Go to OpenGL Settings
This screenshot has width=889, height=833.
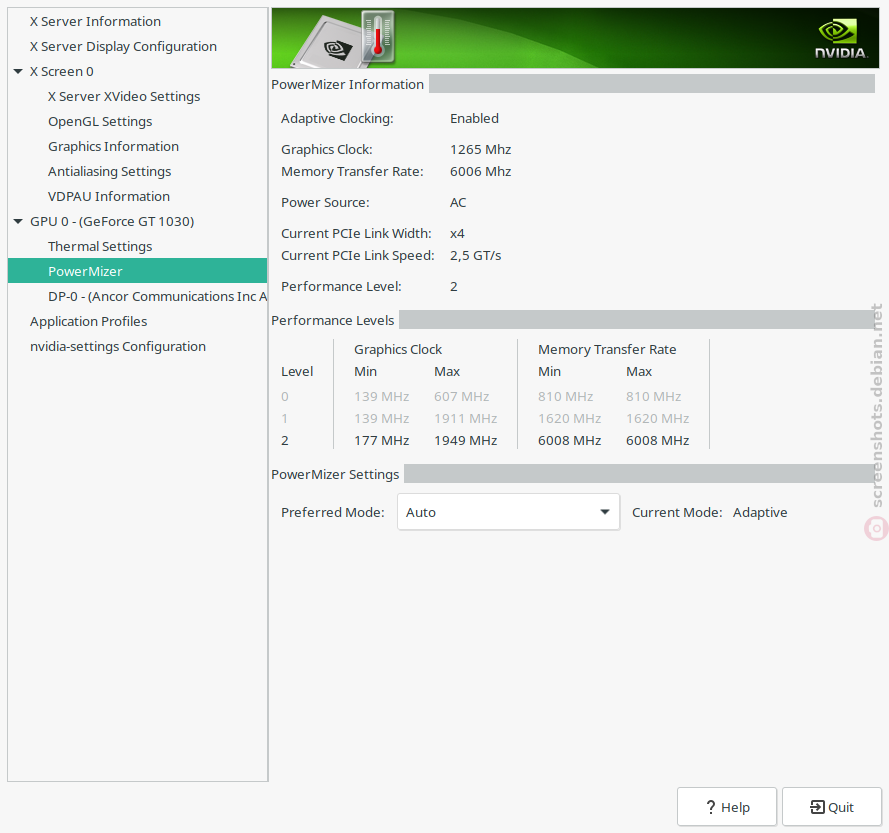point(100,121)
